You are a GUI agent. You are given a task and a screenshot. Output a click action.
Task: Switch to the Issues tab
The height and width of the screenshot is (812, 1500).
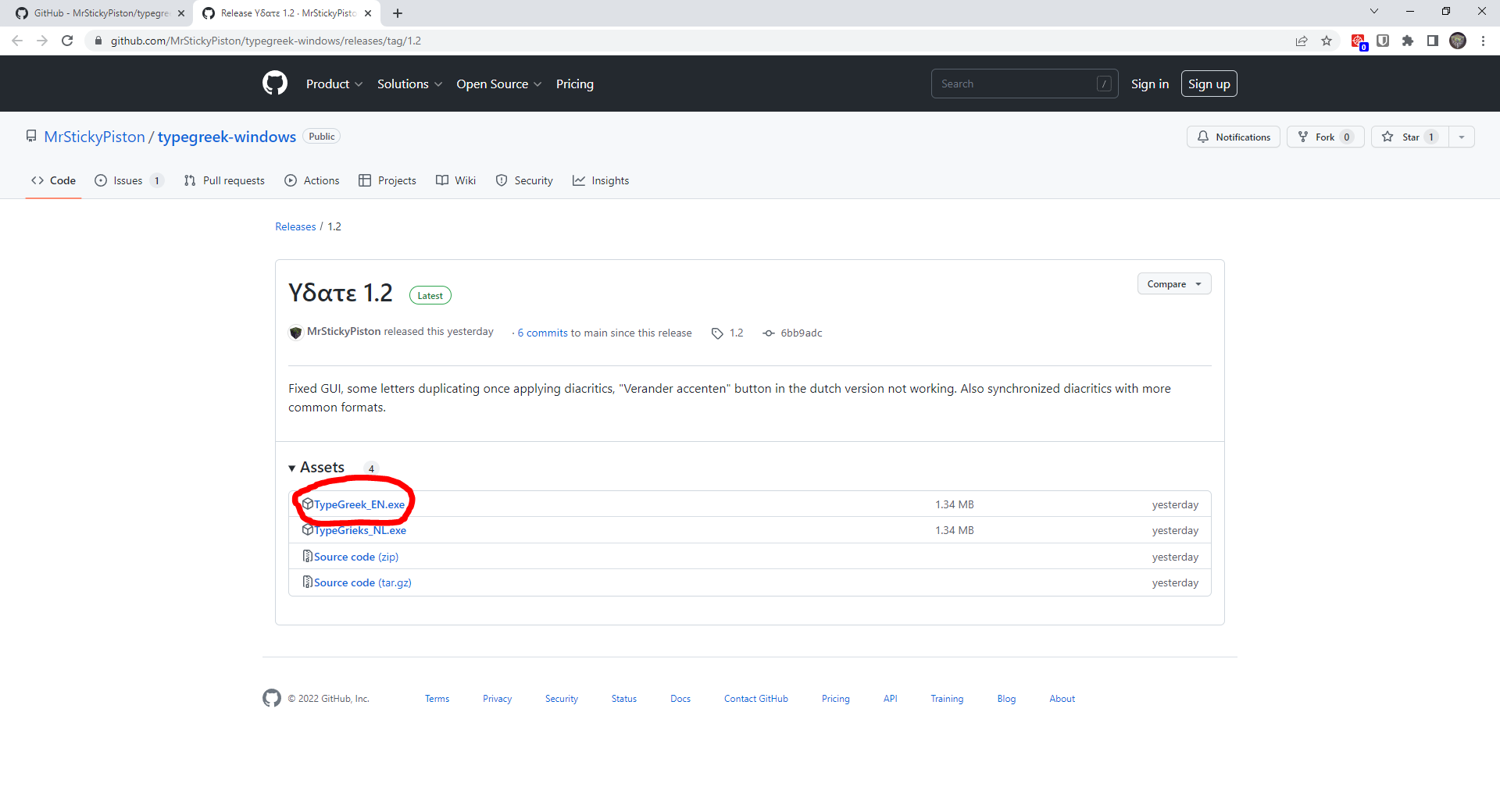pyautogui.click(x=127, y=180)
